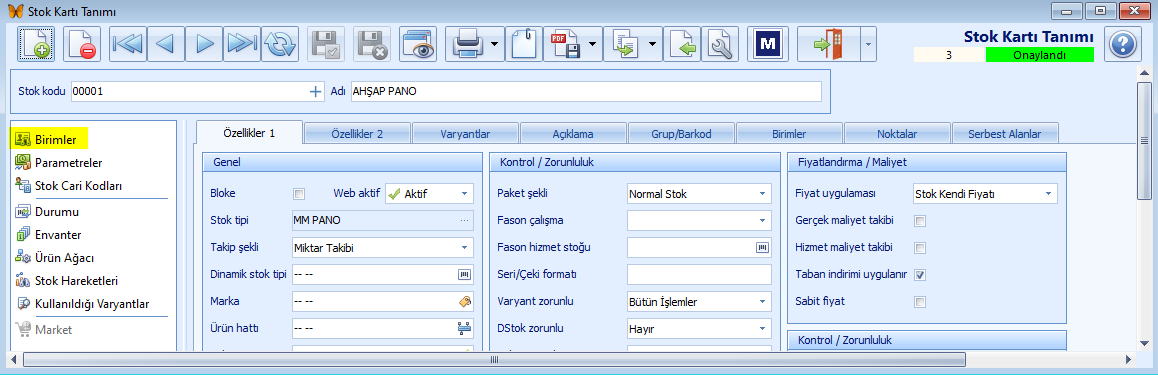The width and height of the screenshot is (1158, 375).
Task: Switch to the Özellikler 2 tab
Action: pos(357,134)
